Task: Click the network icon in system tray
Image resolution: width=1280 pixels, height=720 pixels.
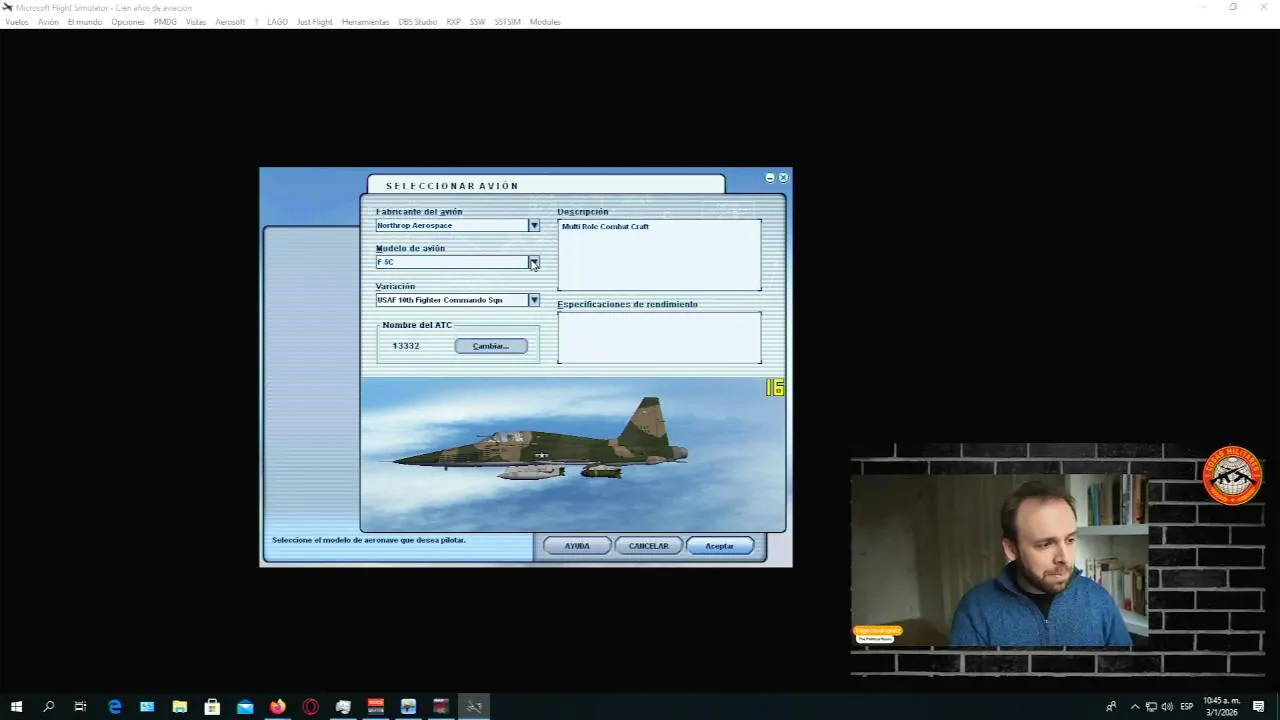Action: 1151,707
